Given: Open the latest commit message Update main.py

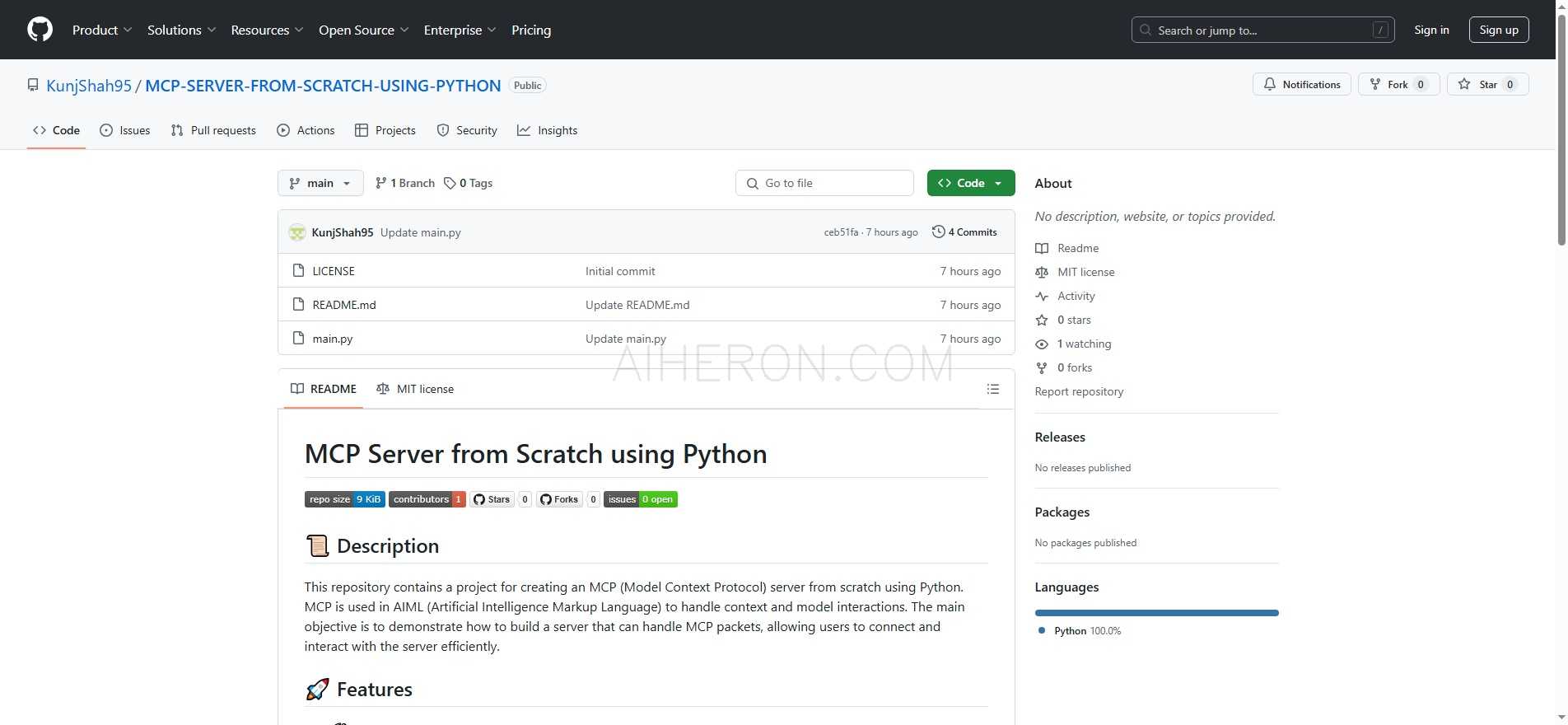Looking at the screenshot, I should pyautogui.click(x=421, y=232).
